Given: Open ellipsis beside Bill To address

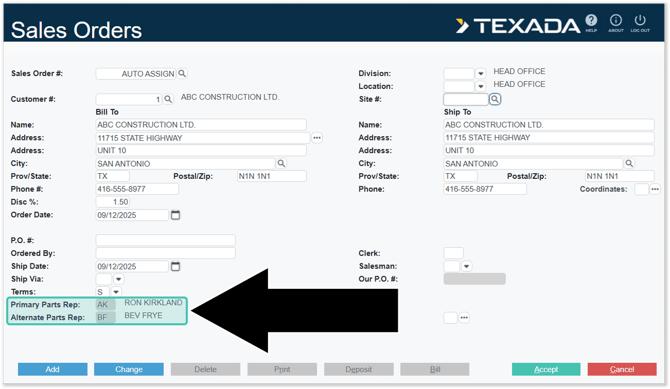Looking at the screenshot, I should (317, 138).
